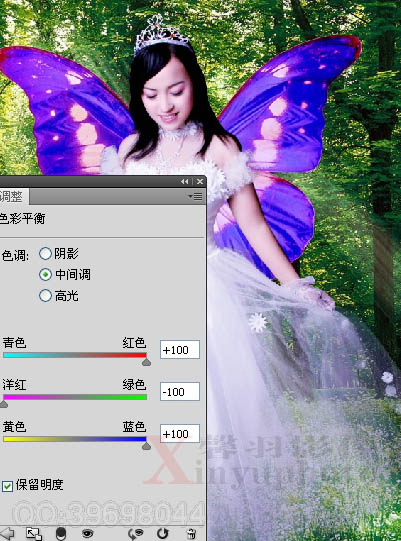Collapse the panel with double-arrow icon
The image size is (401, 541).
(x=185, y=181)
